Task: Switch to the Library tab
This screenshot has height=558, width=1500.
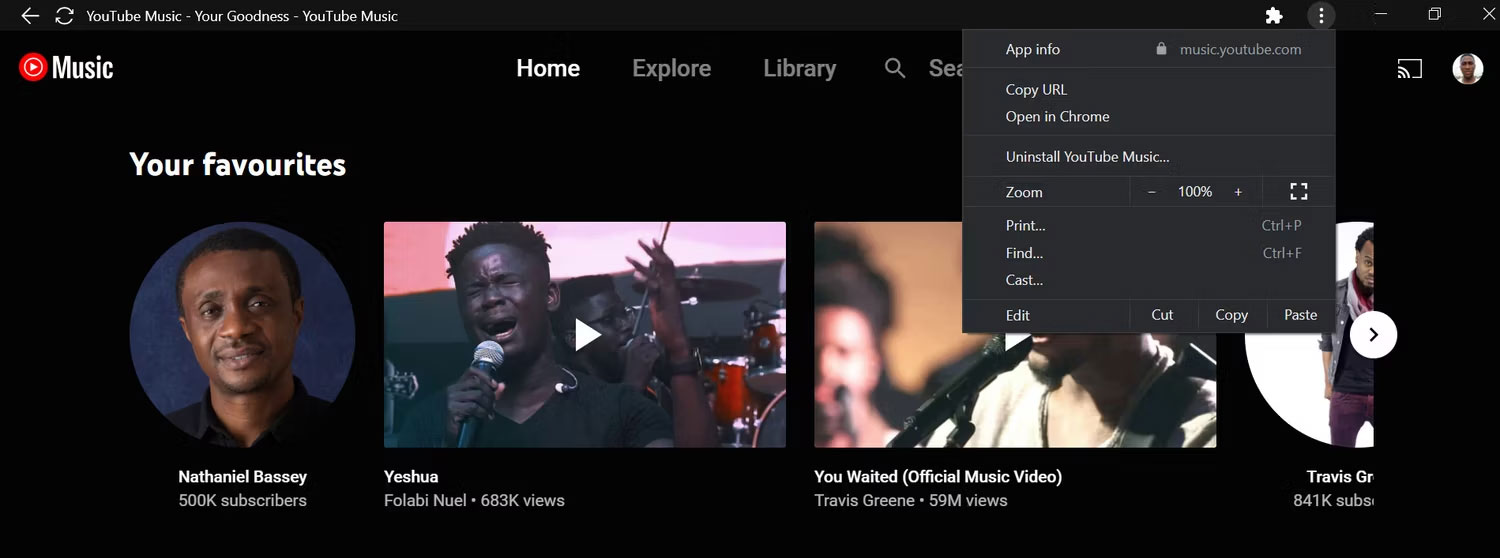Action: point(800,68)
